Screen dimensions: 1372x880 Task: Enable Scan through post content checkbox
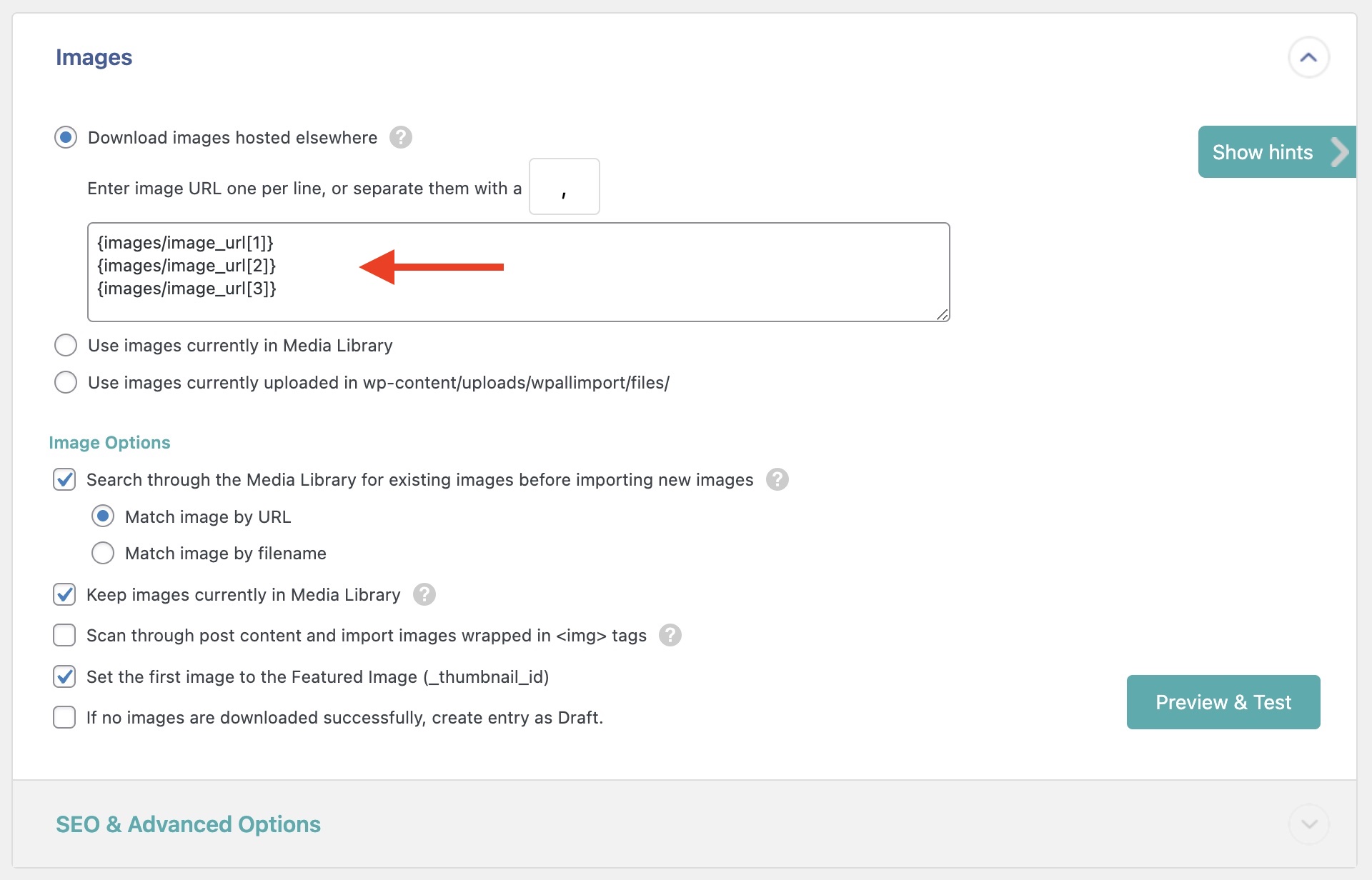[64, 635]
